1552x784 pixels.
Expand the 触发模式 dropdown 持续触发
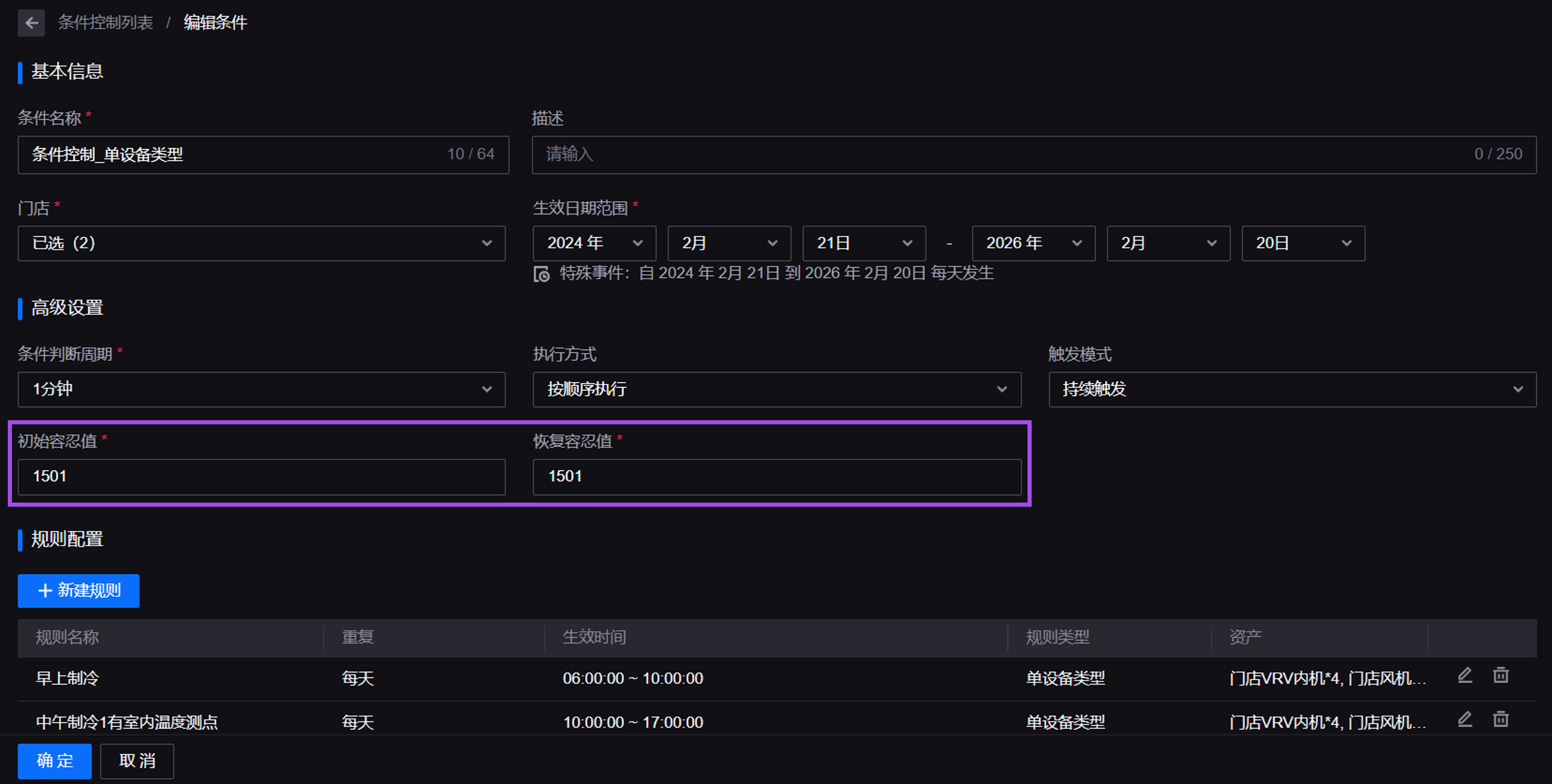1292,389
